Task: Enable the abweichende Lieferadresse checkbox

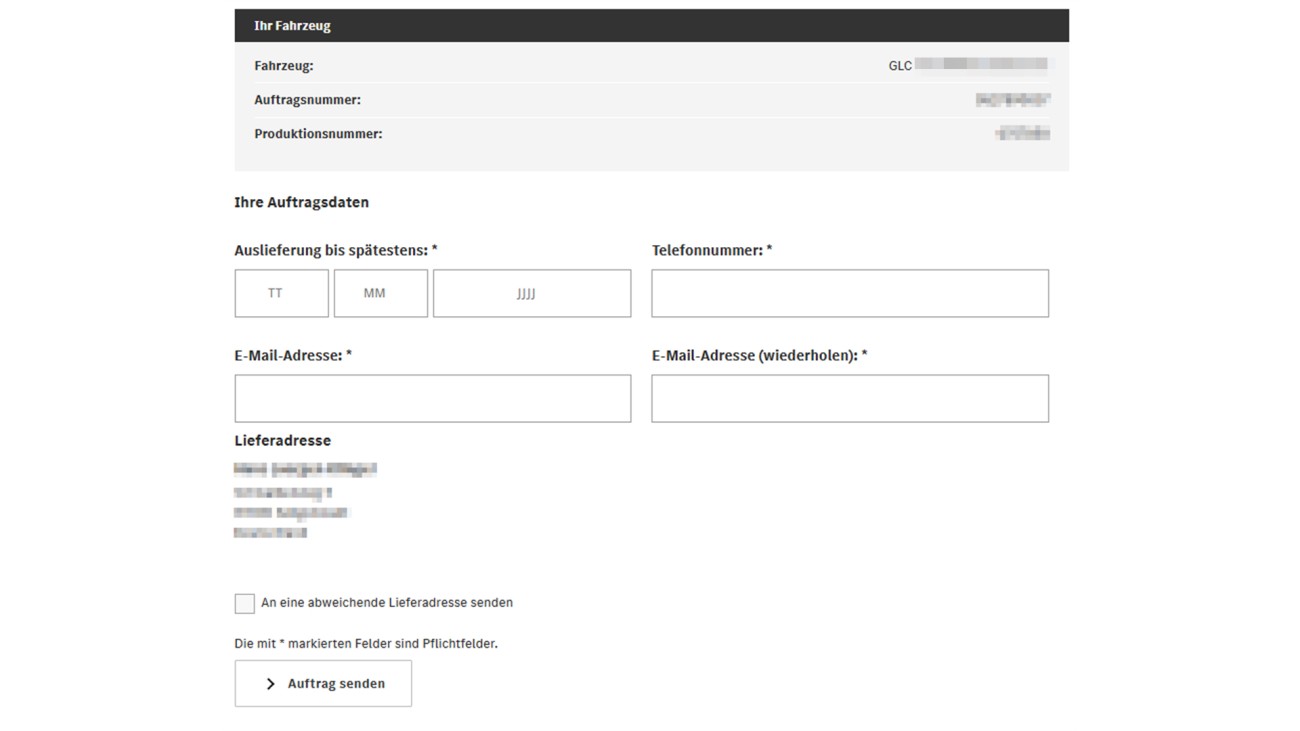Action: coord(245,603)
